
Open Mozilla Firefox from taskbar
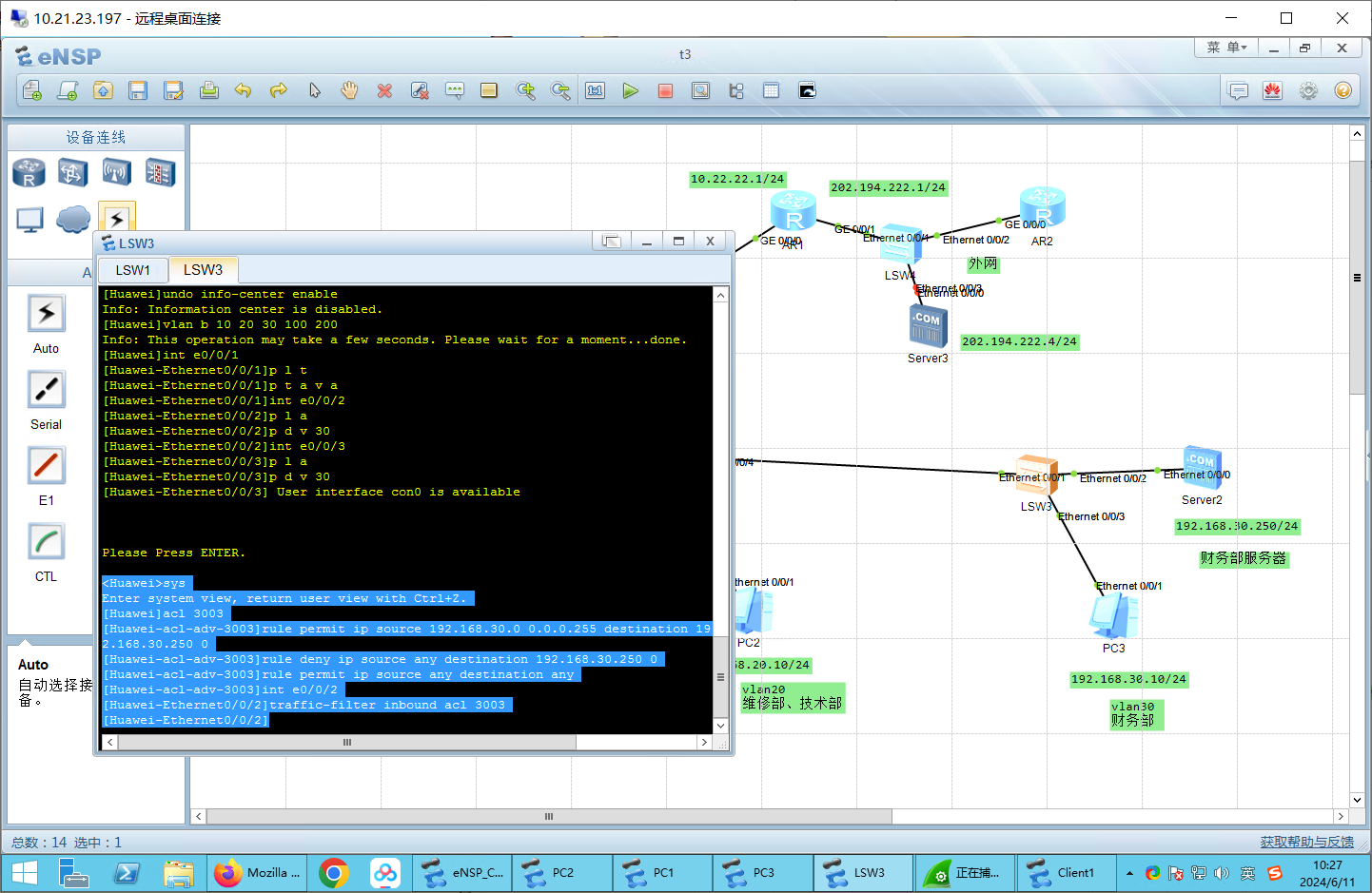point(258,873)
